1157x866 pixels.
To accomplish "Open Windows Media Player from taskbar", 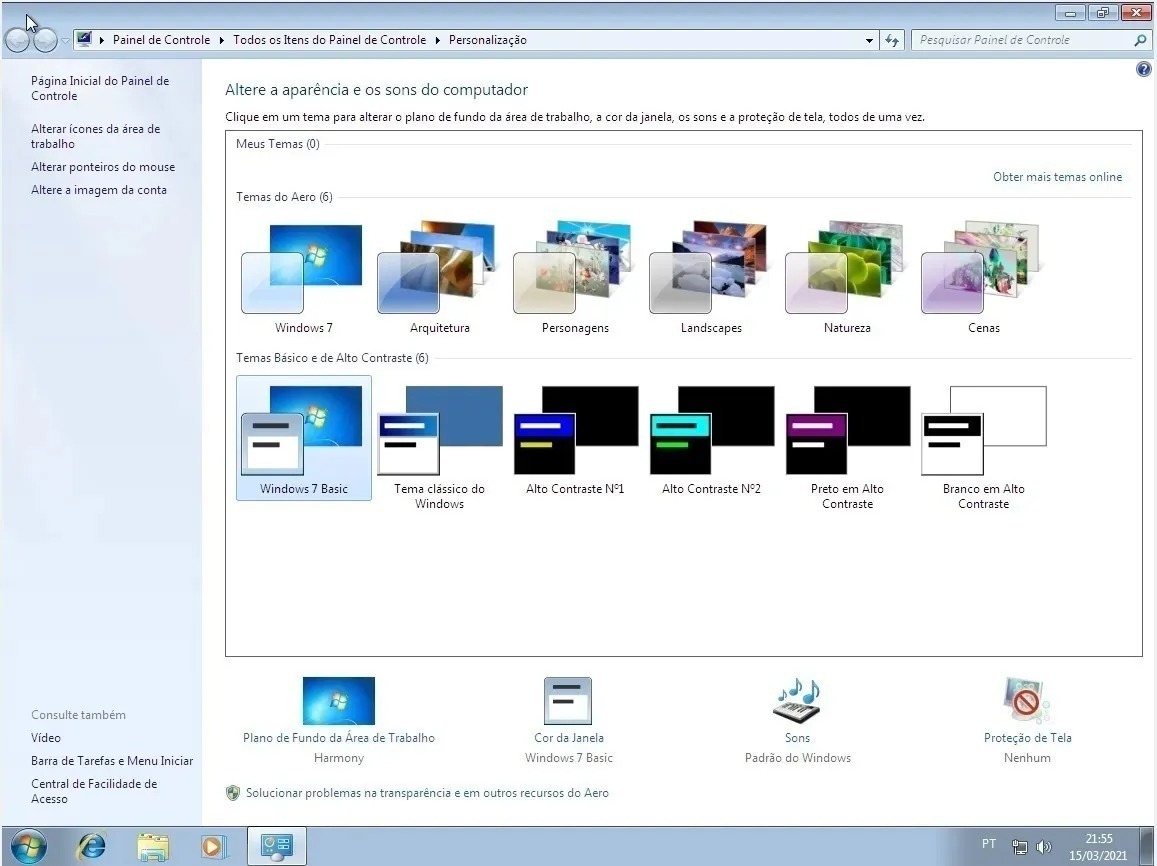I will pos(213,846).
